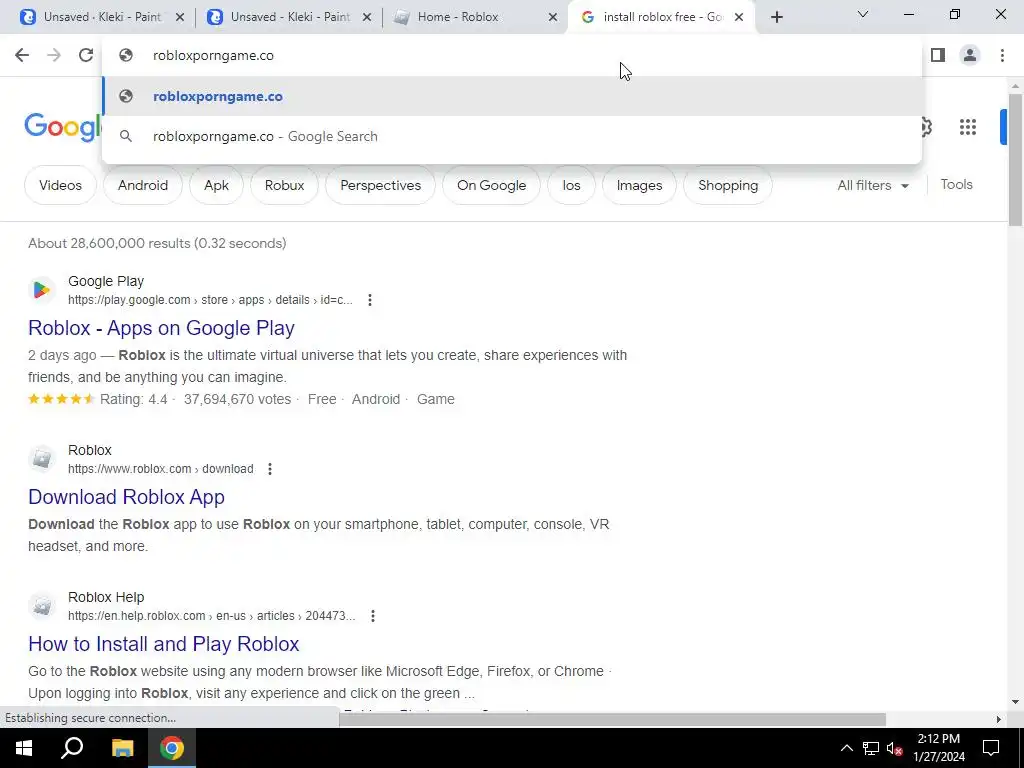Click the Roblox Help favicon
The image size is (1024, 768).
42,606
